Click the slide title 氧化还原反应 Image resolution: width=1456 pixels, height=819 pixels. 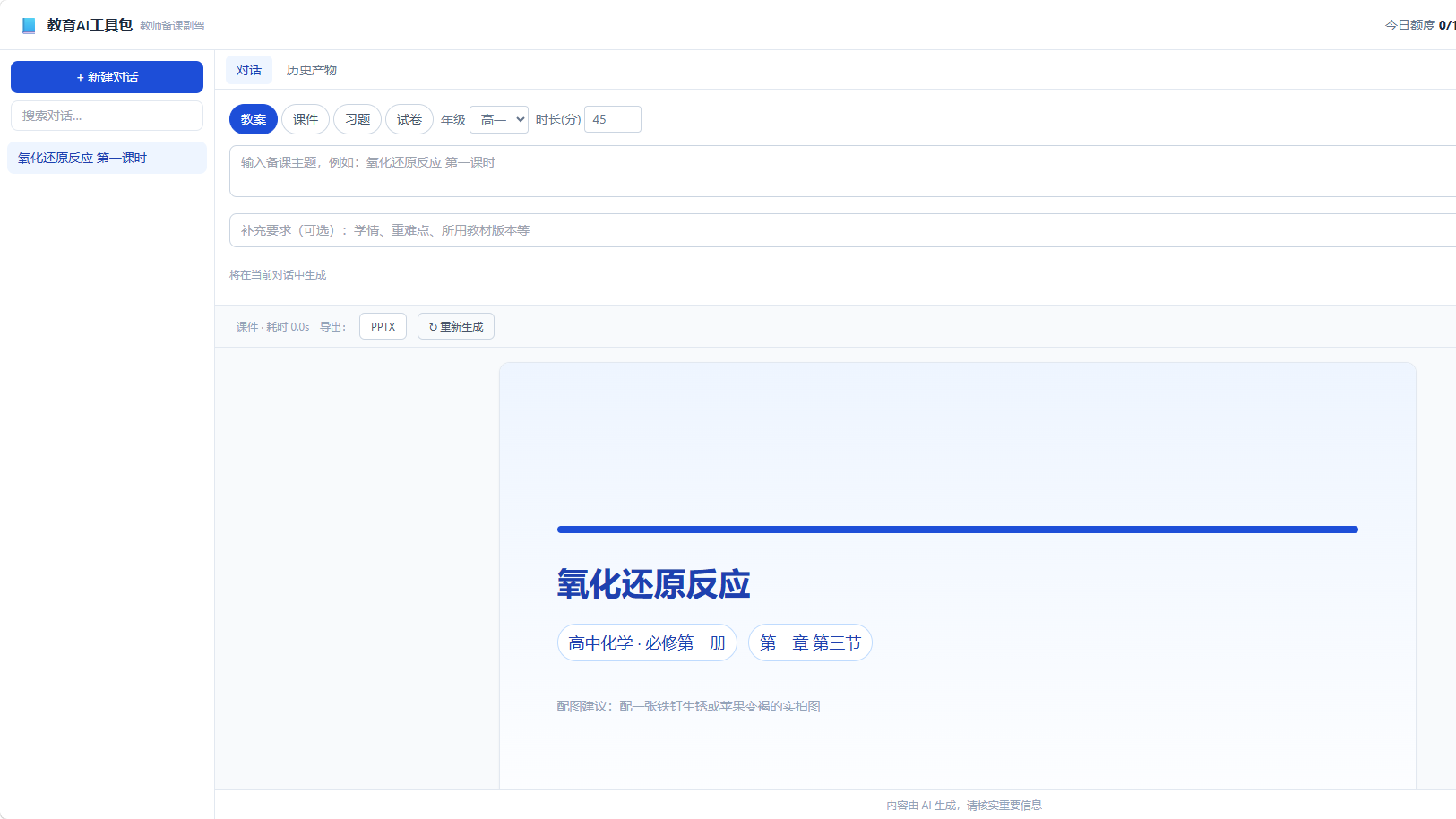coord(653,584)
